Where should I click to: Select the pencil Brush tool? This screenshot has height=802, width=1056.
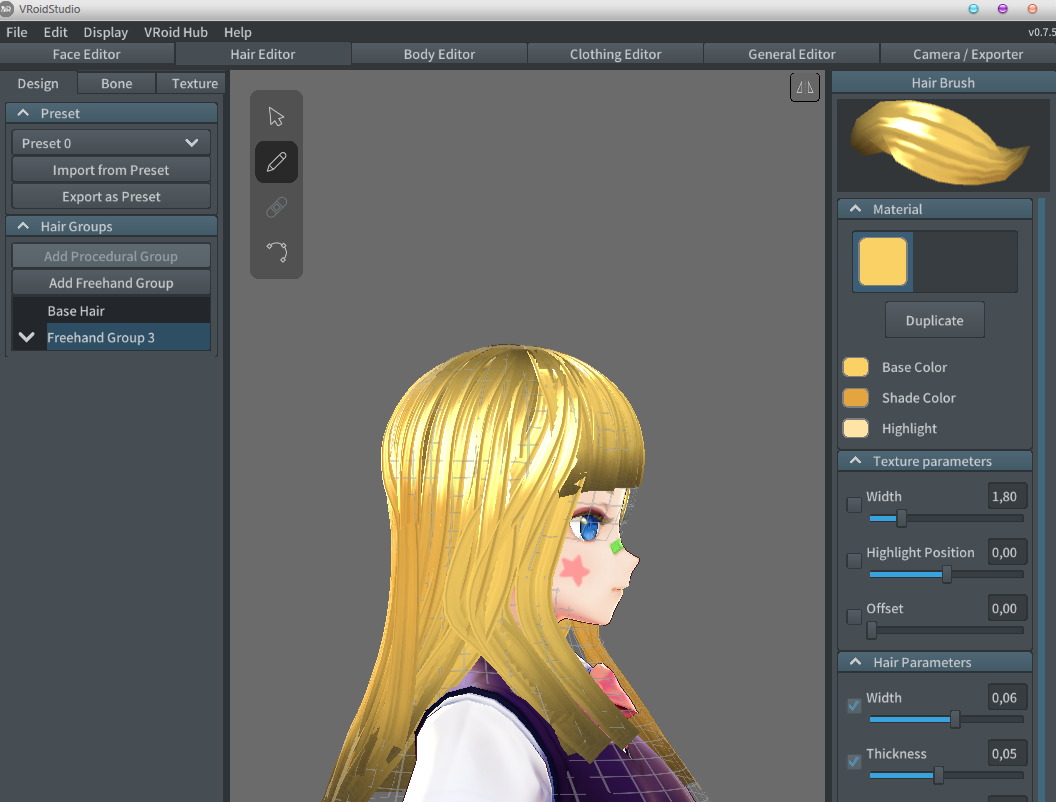(x=276, y=162)
